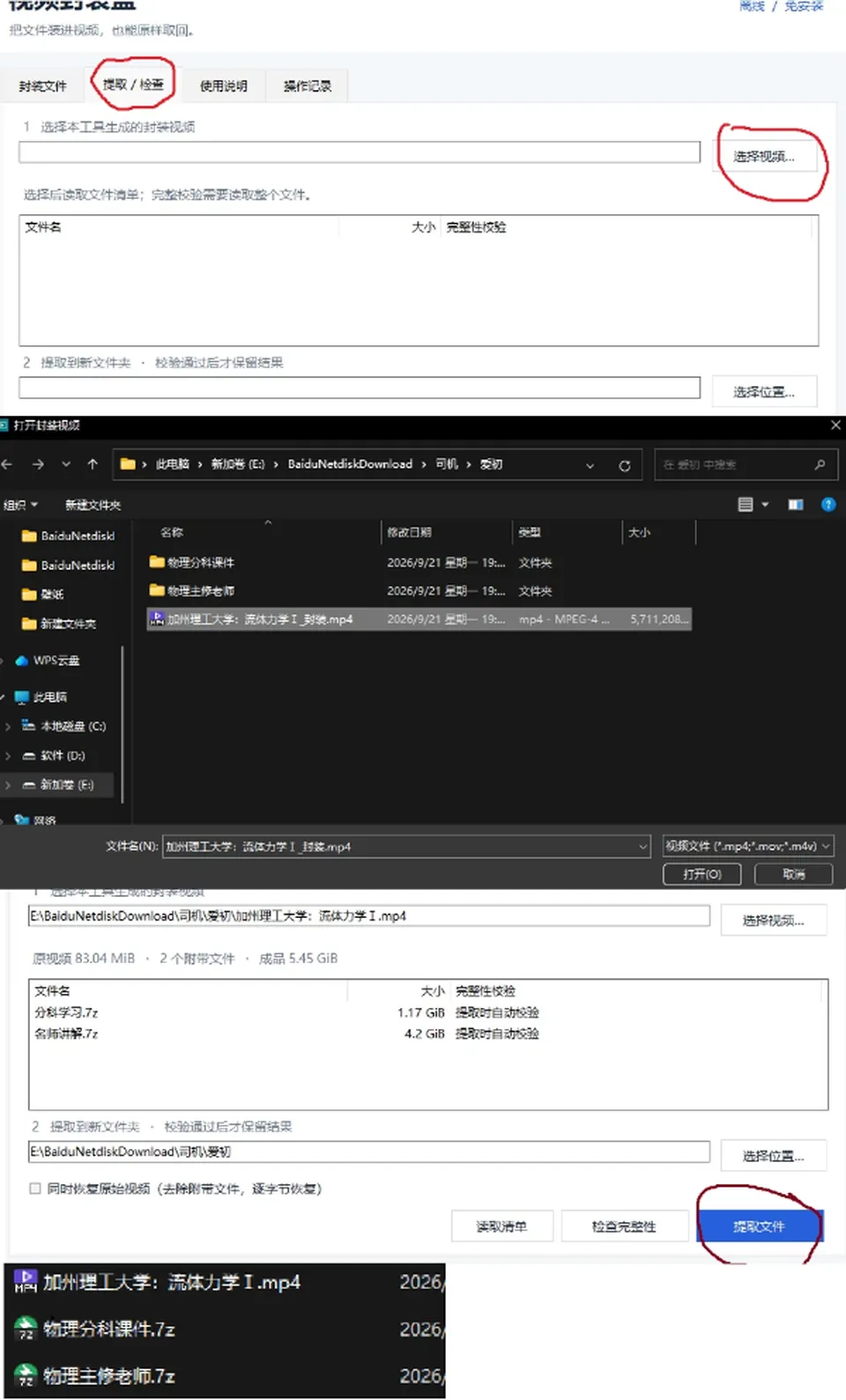Click the 物理主修老师.7z file name
This screenshot has height=1400, width=846.
[109, 1375]
